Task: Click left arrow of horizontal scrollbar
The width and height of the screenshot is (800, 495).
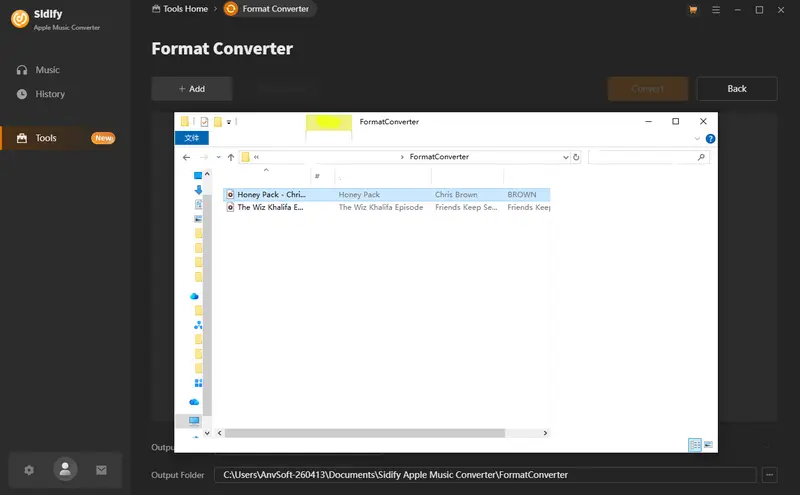Action: point(219,433)
